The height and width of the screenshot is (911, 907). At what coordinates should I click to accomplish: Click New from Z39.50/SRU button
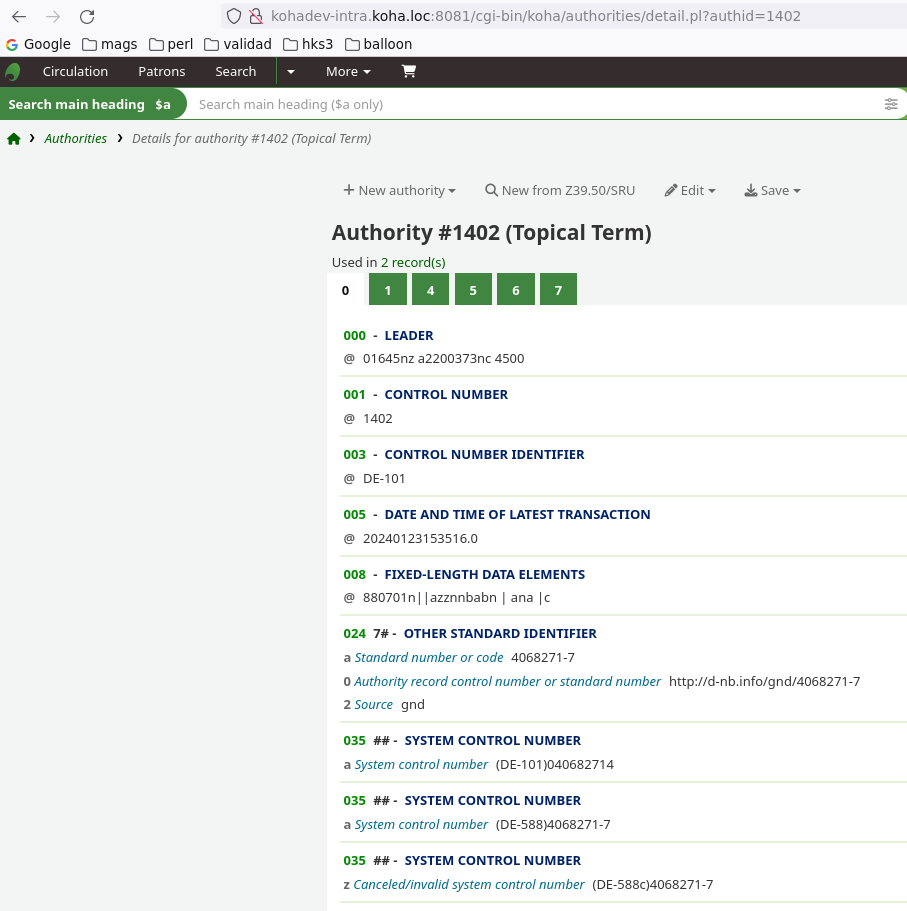click(560, 191)
